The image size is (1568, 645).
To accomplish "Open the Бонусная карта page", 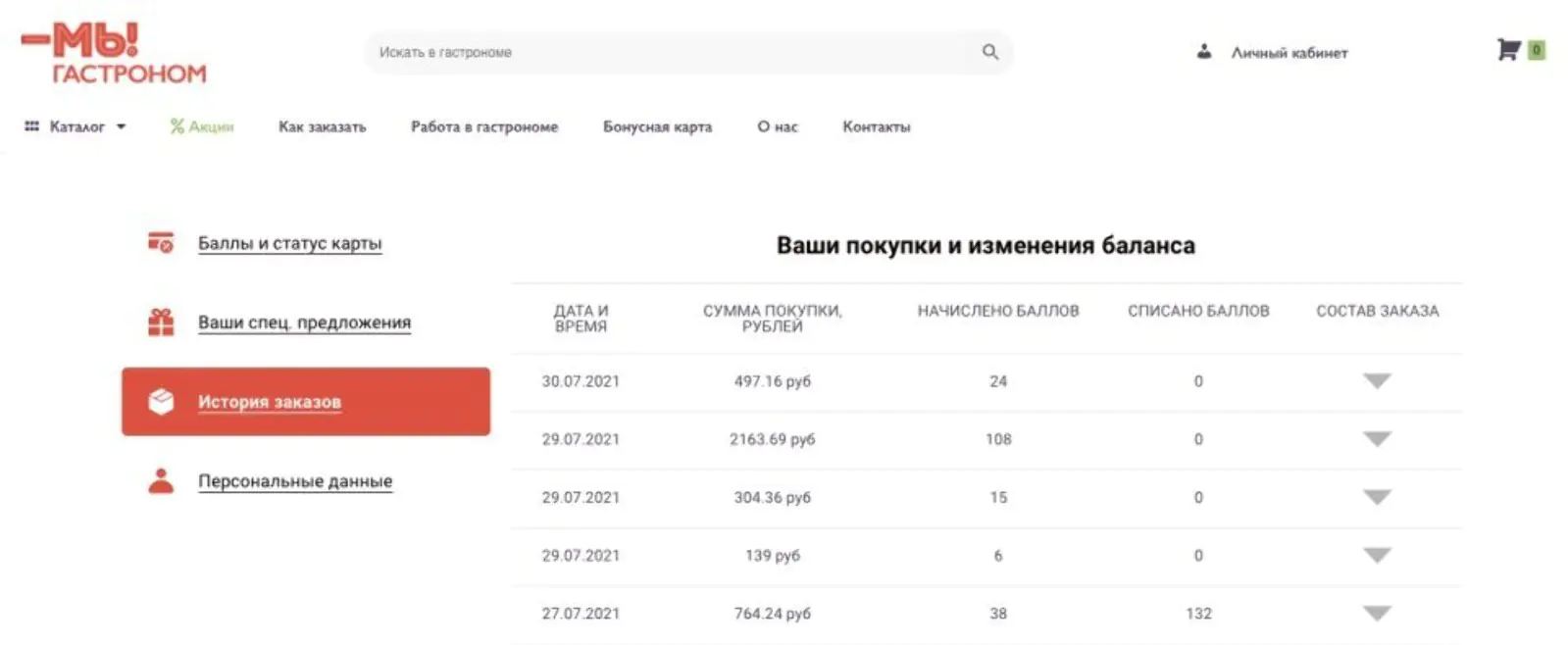I will [x=657, y=126].
